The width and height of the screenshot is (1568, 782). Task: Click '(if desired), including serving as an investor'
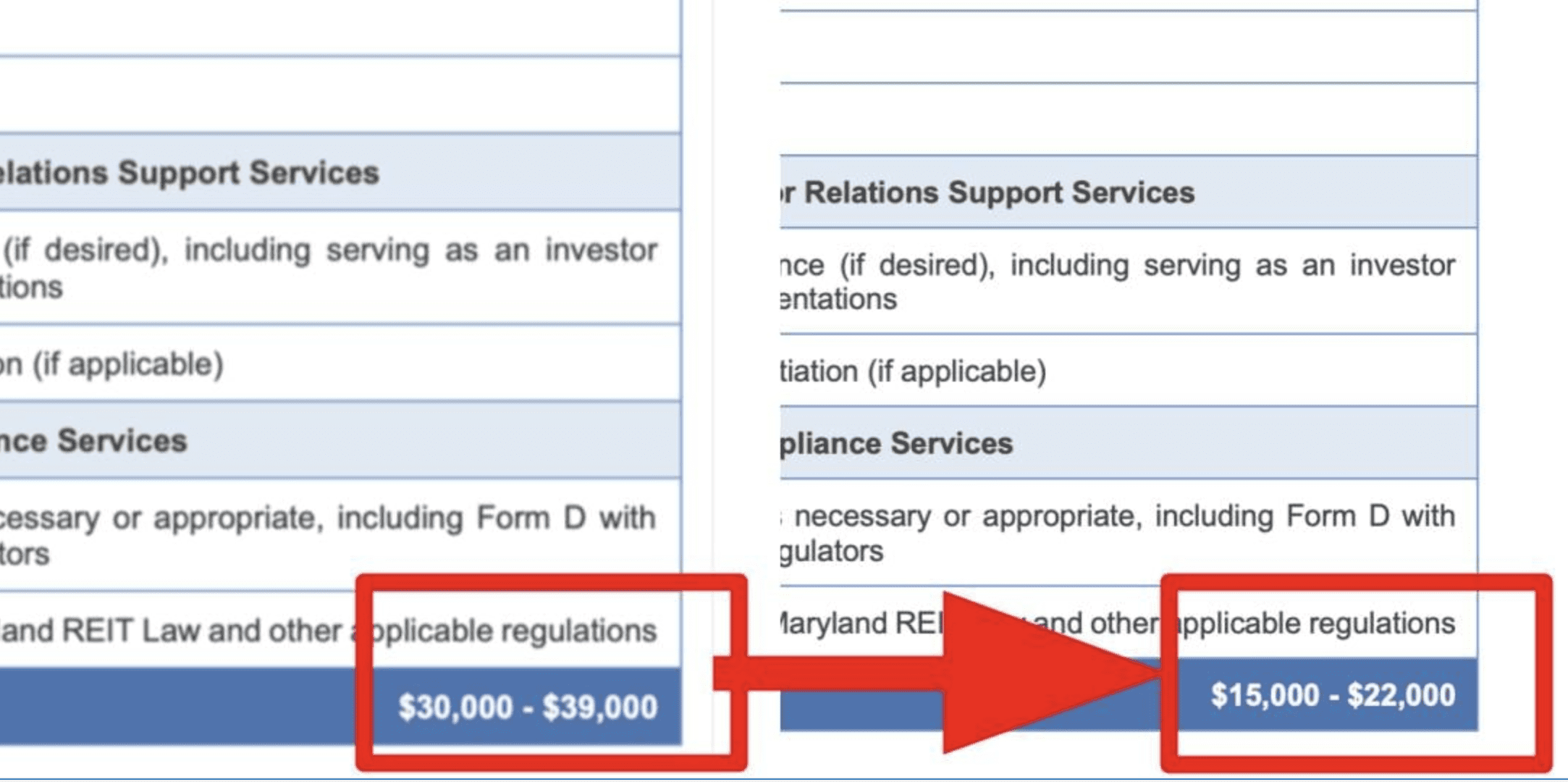330,251
